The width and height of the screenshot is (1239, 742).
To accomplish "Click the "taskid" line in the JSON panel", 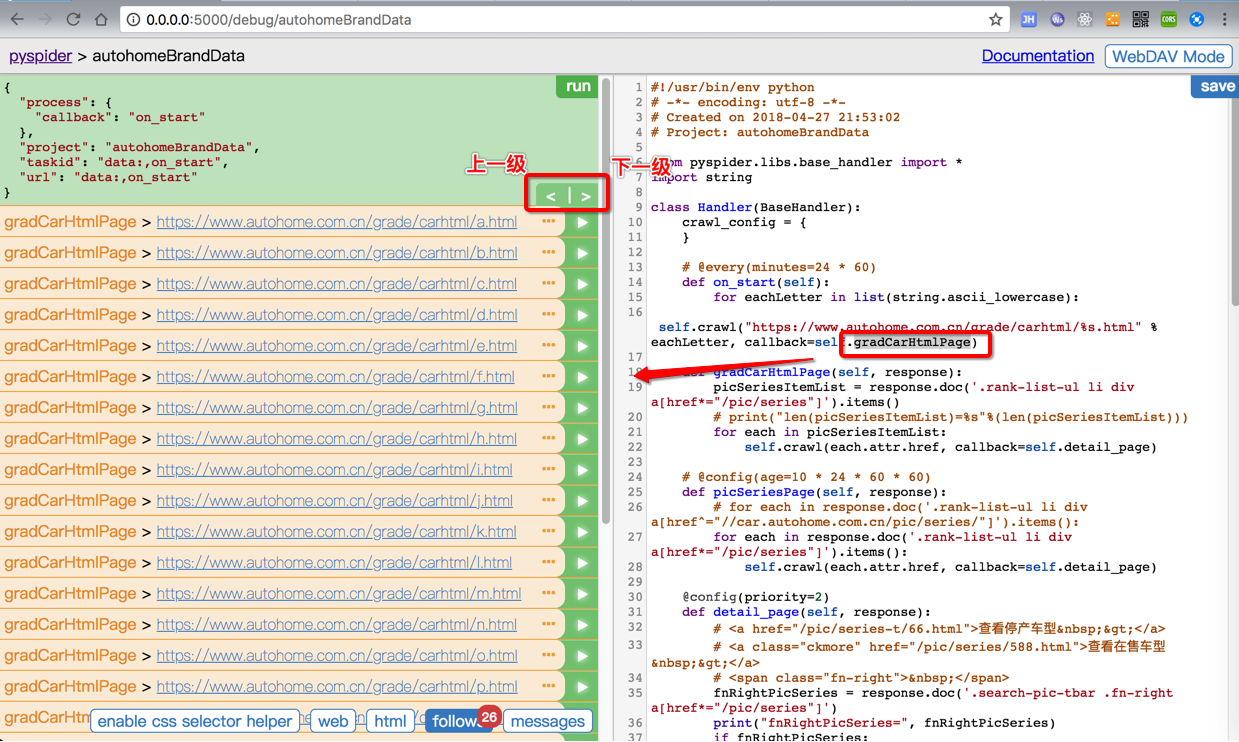I will tap(124, 162).
